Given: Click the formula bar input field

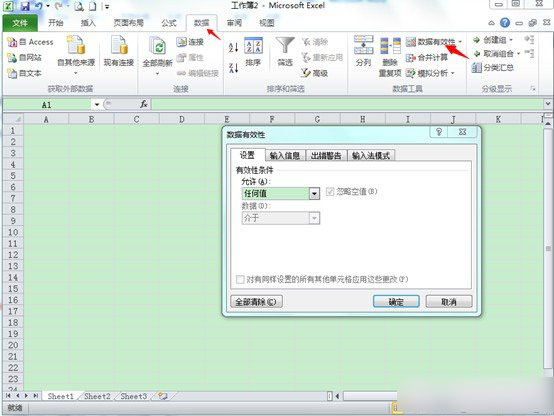Looking at the screenshot, I should pyautogui.click(x=348, y=104).
